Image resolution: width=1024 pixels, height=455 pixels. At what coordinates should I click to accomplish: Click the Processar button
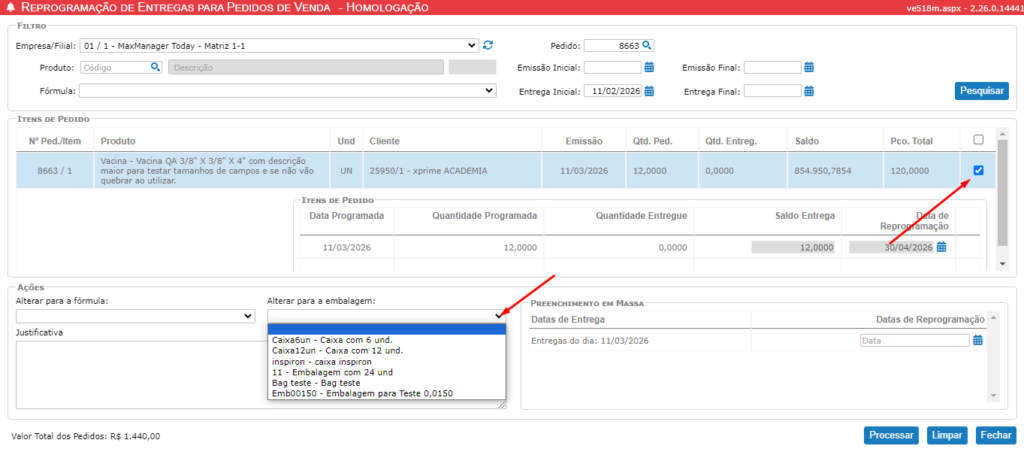tap(890, 435)
